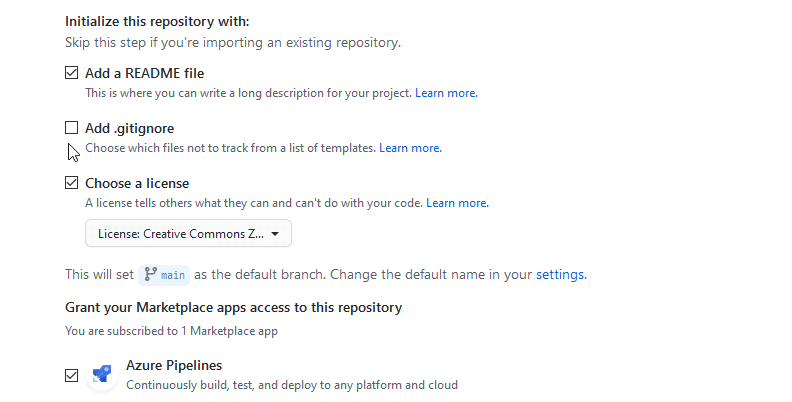Open Learn more link about licenses
The height and width of the screenshot is (402, 792).
tap(457, 203)
